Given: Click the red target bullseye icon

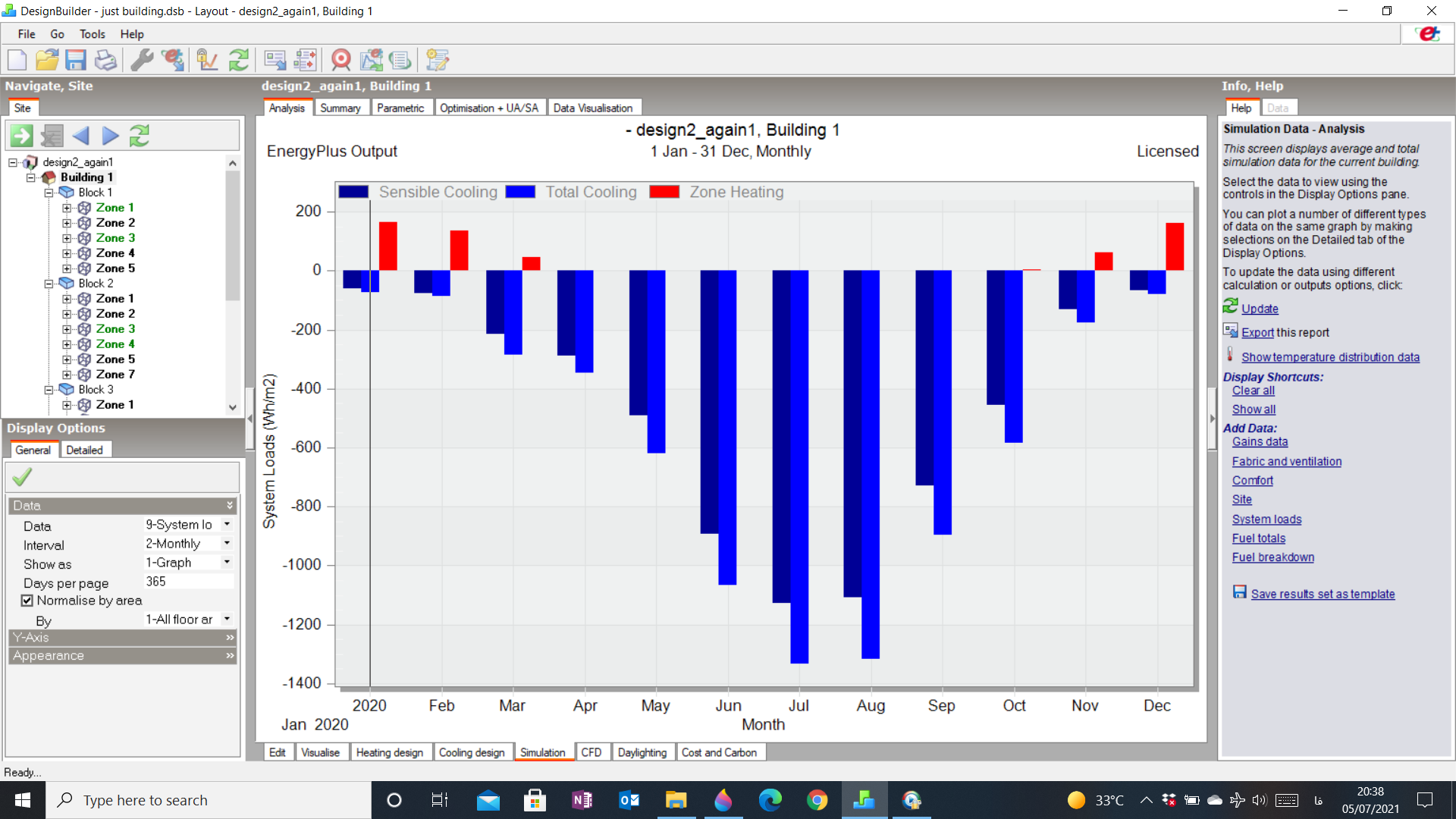Looking at the screenshot, I should 341,60.
